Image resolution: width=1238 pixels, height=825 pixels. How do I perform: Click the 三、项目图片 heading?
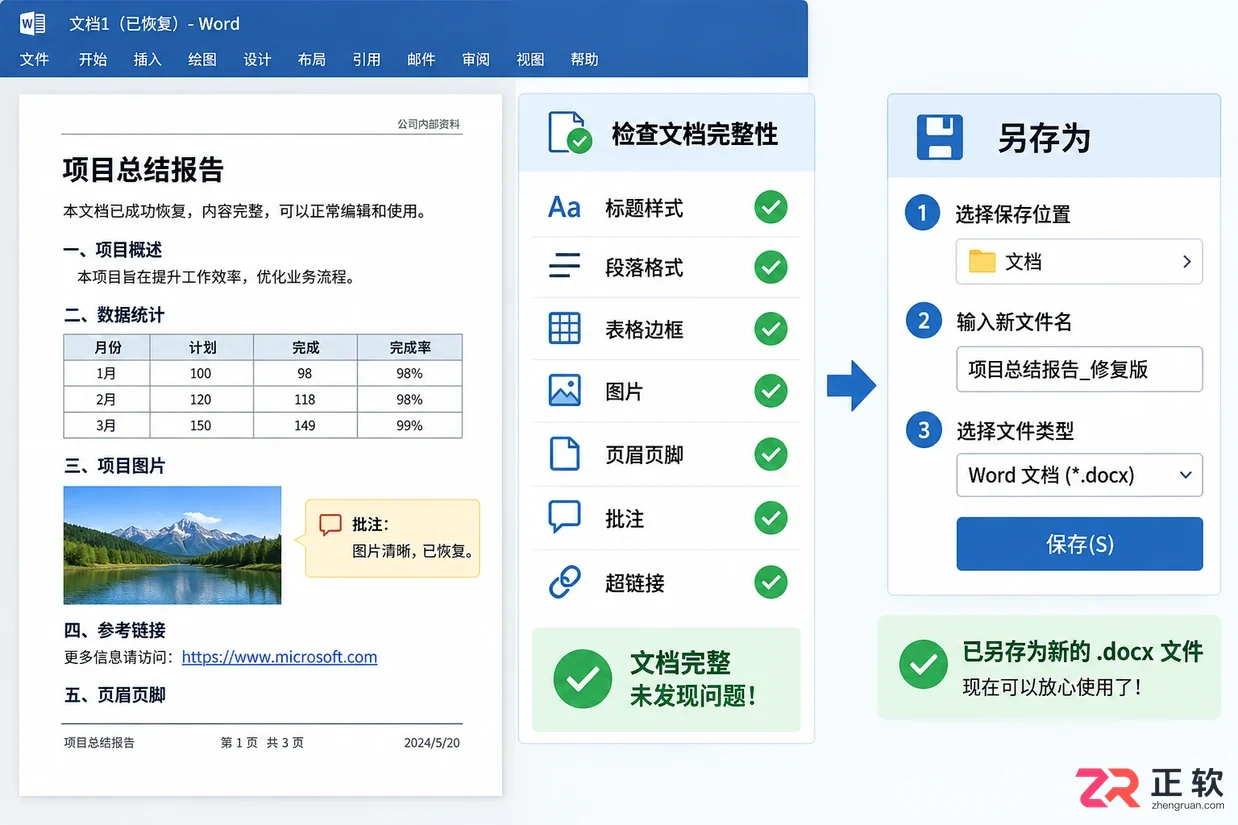[x=114, y=466]
